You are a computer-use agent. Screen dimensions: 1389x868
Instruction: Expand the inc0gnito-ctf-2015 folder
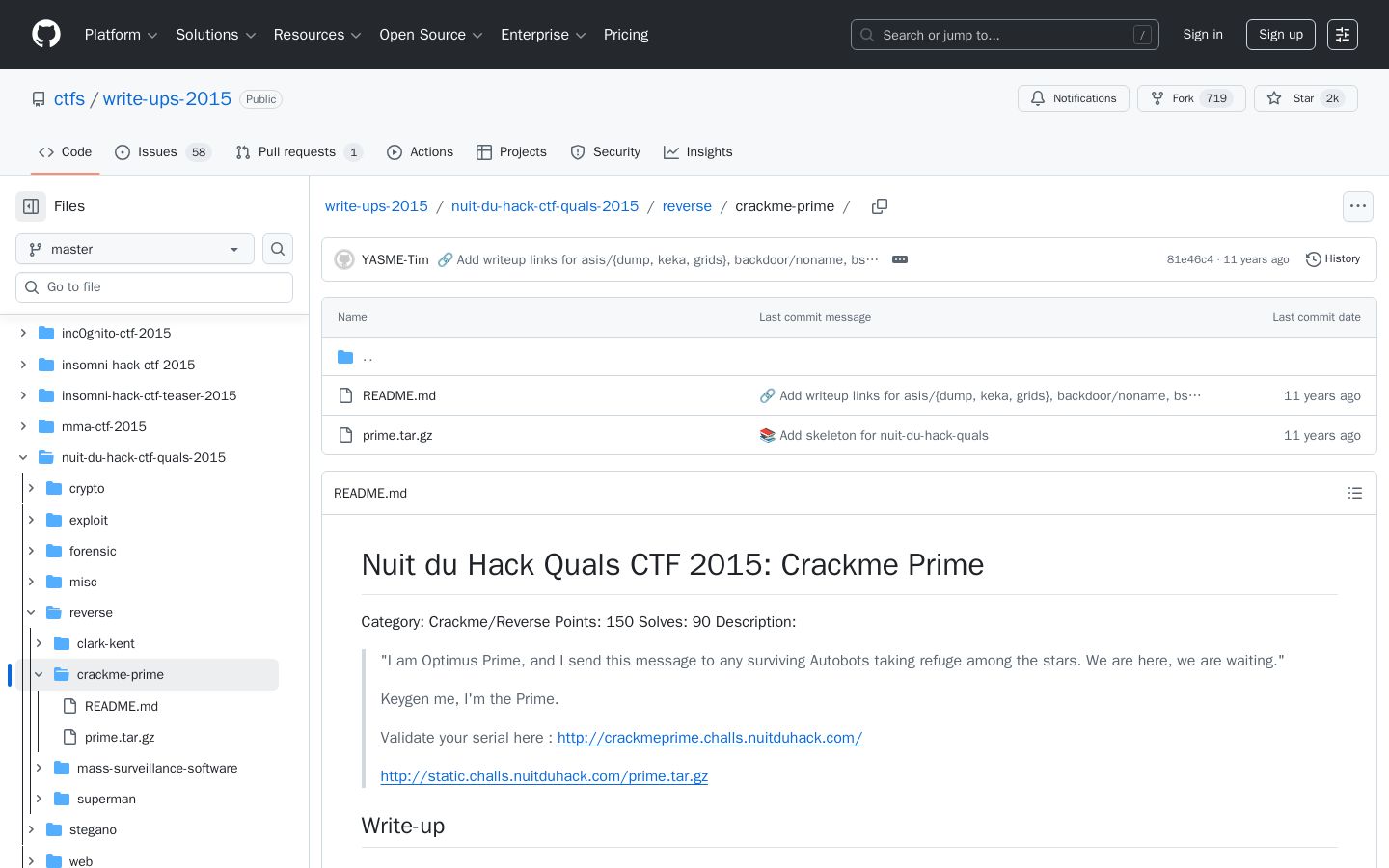23,333
